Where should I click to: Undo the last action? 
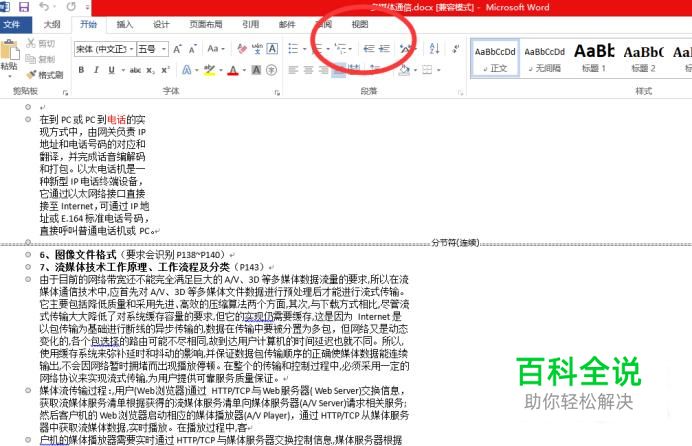[44, 6]
